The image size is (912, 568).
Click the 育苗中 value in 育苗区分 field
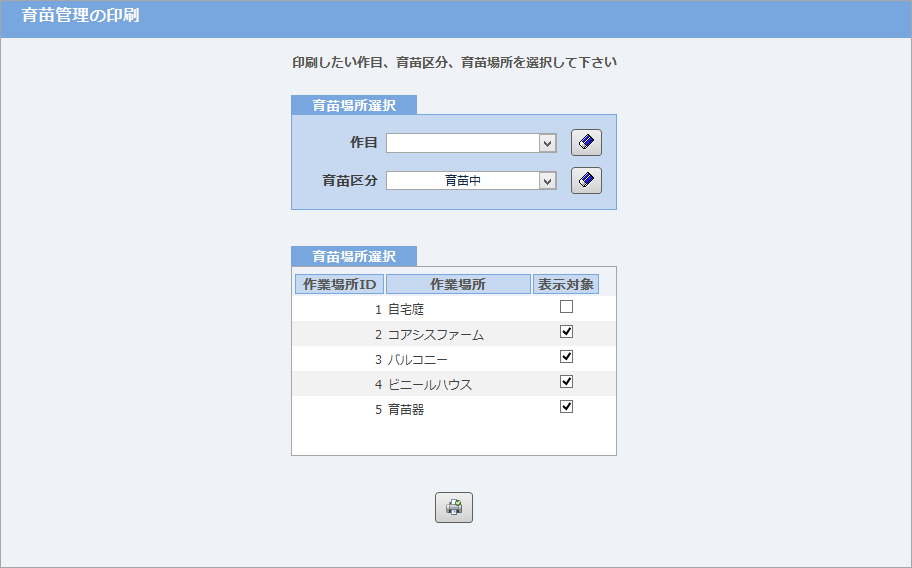coord(463,181)
